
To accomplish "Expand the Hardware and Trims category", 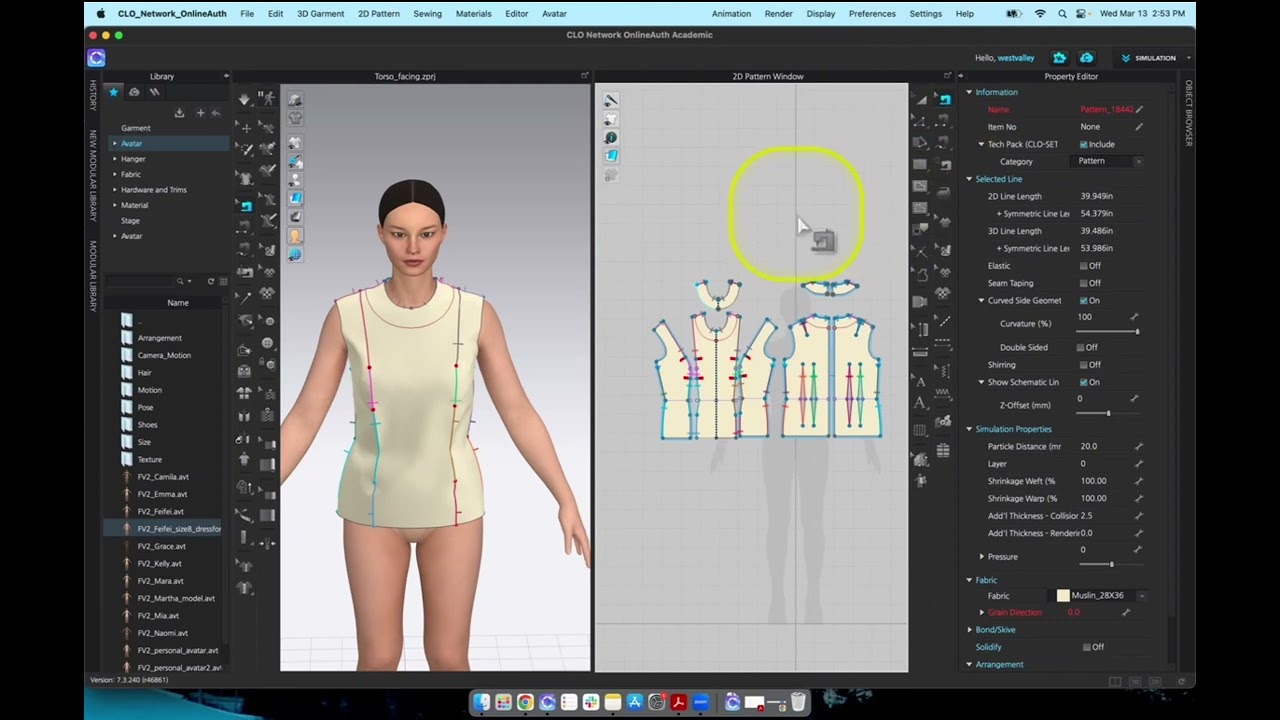I will coord(115,190).
